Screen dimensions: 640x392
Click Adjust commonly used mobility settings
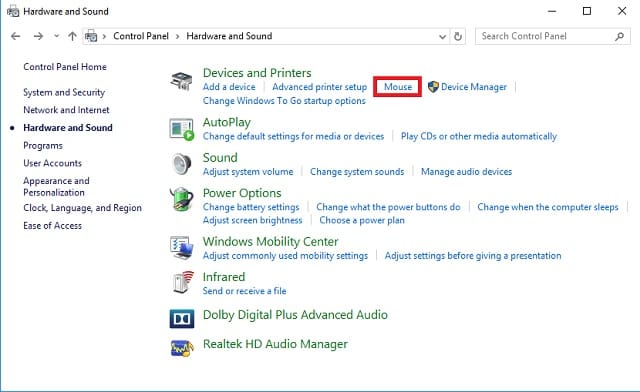pyautogui.click(x=285, y=256)
